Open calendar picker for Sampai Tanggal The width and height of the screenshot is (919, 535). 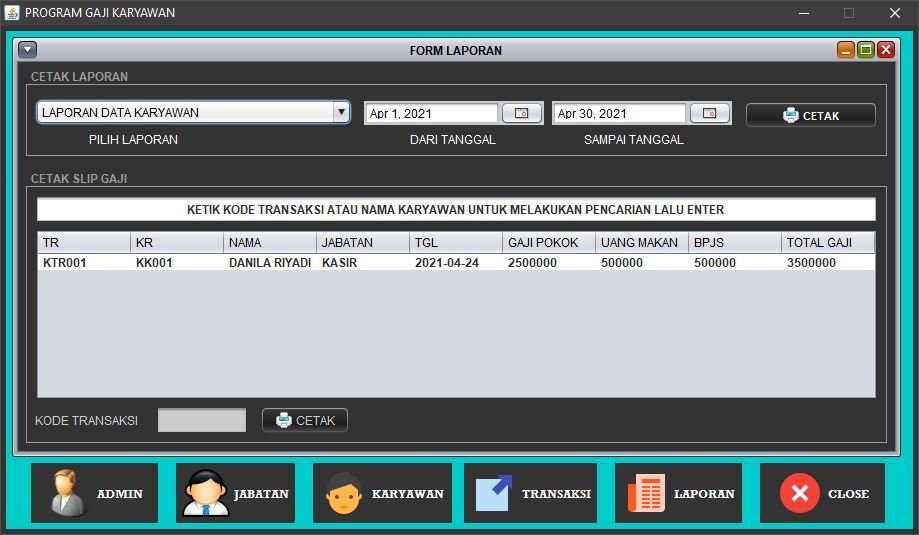[x=709, y=114]
